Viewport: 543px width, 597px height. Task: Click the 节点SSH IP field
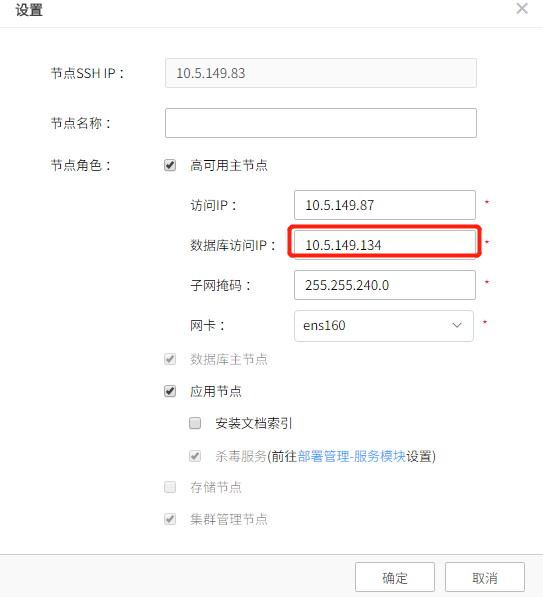pyautogui.click(x=321, y=73)
